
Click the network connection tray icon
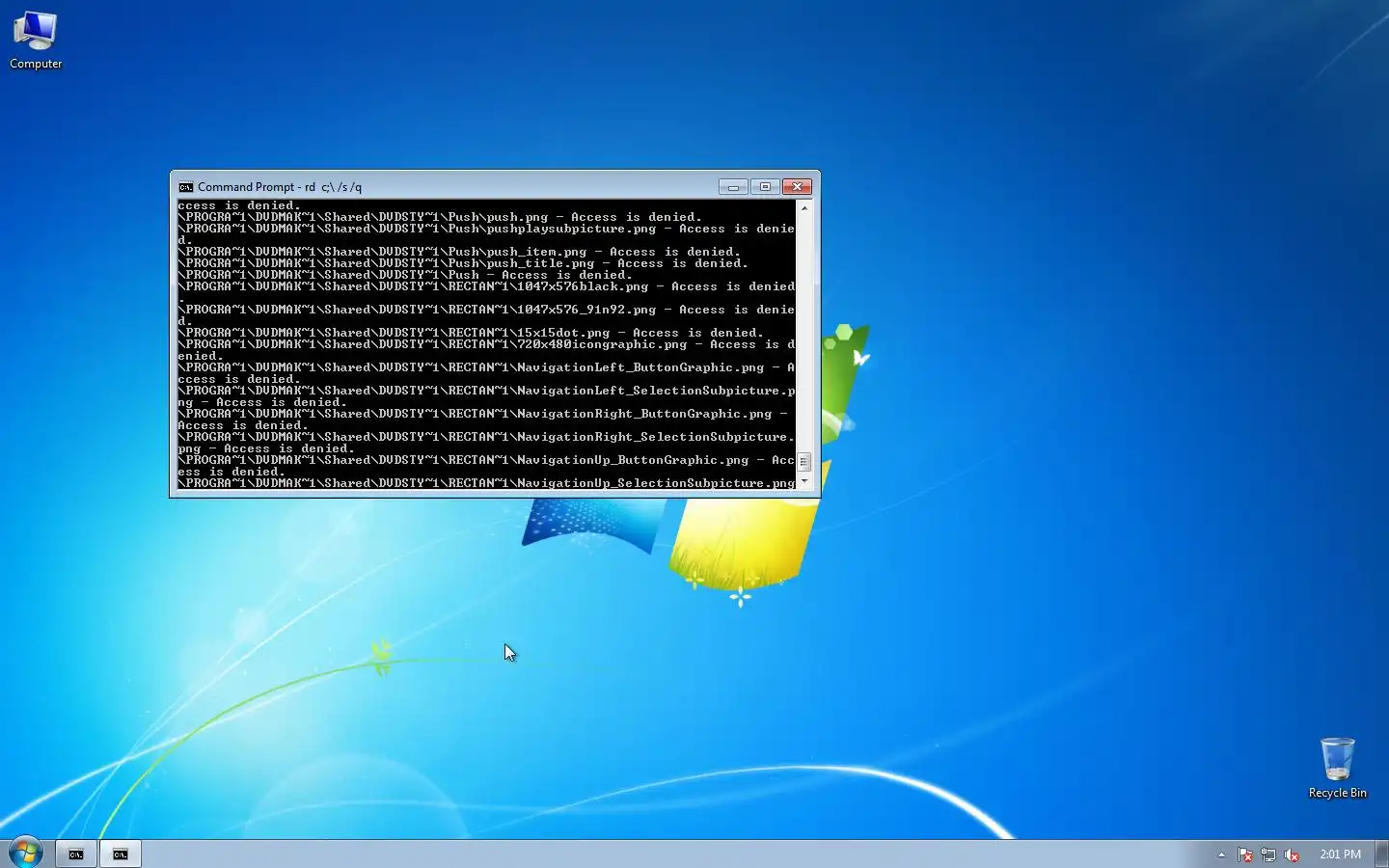[x=1268, y=854]
